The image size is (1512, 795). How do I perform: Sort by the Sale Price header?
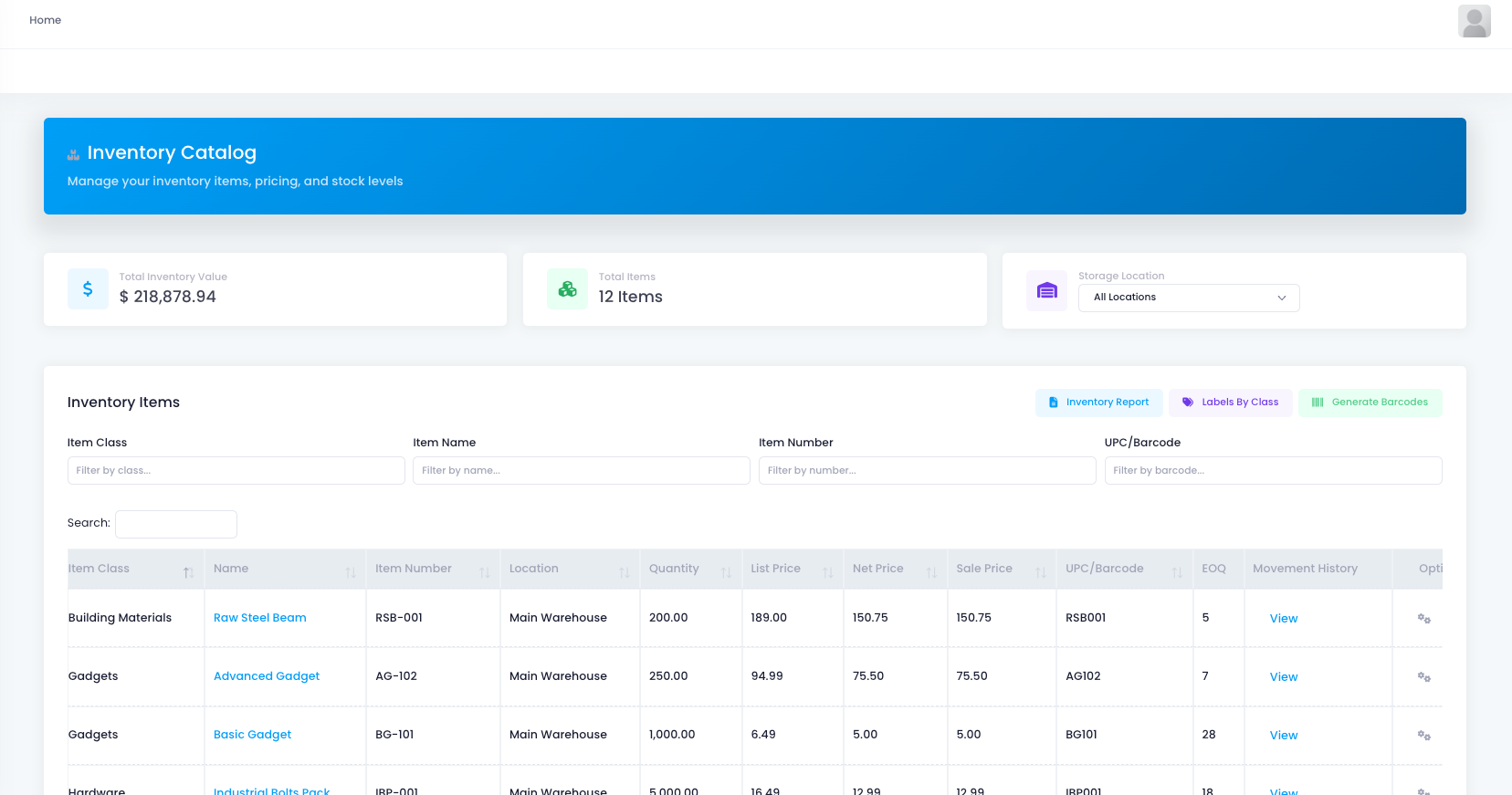coord(1000,569)
